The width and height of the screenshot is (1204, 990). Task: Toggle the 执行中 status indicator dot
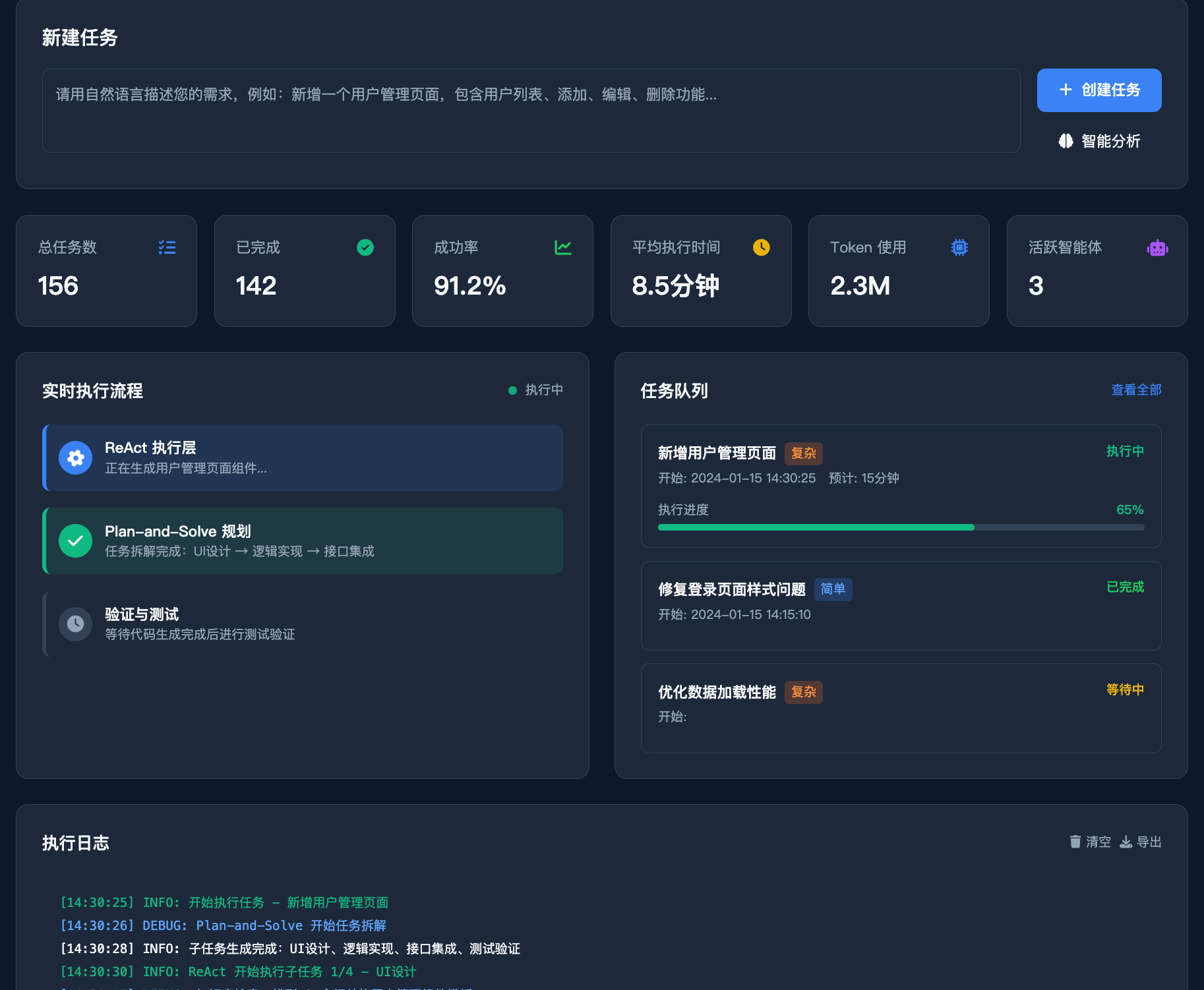point(512,390)
